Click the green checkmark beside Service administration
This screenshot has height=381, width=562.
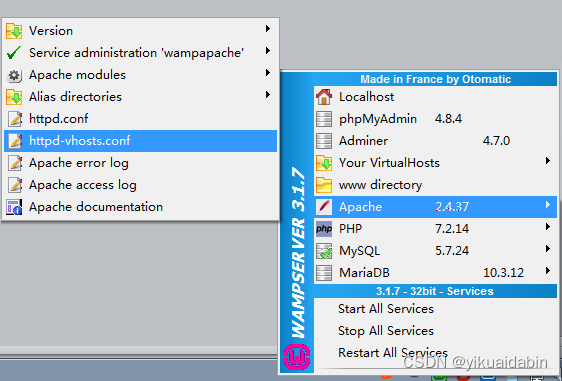pyautogui.click(x=14, y=53)
